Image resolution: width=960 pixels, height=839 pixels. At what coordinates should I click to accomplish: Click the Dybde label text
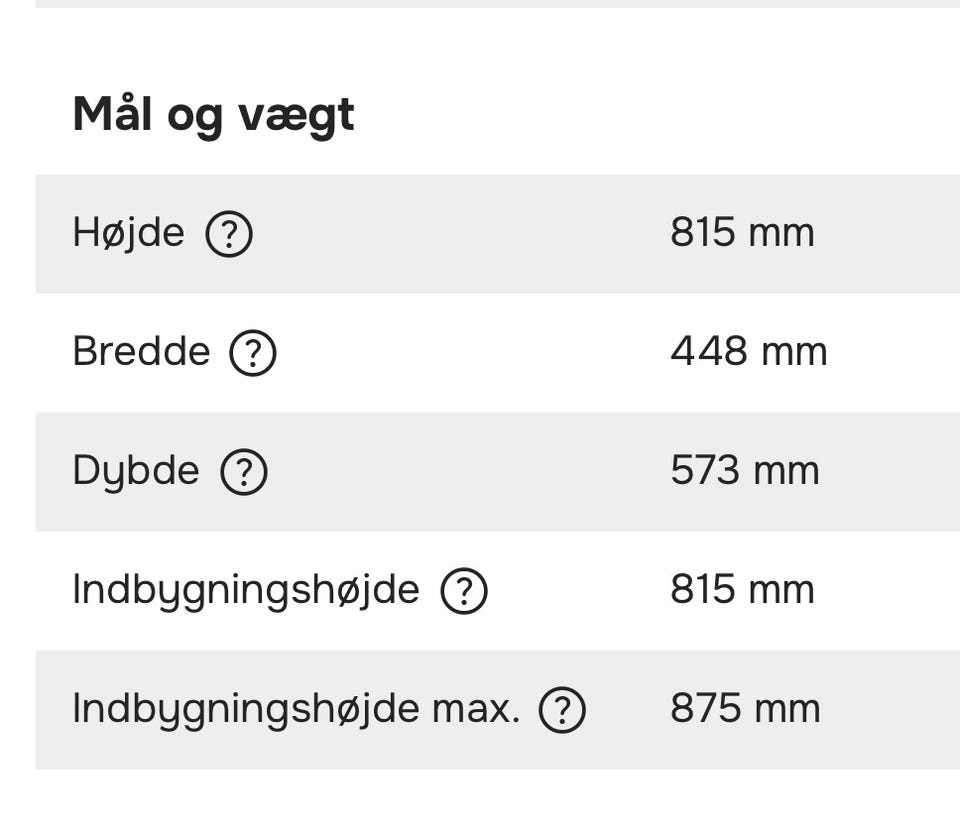coord(136,471)
